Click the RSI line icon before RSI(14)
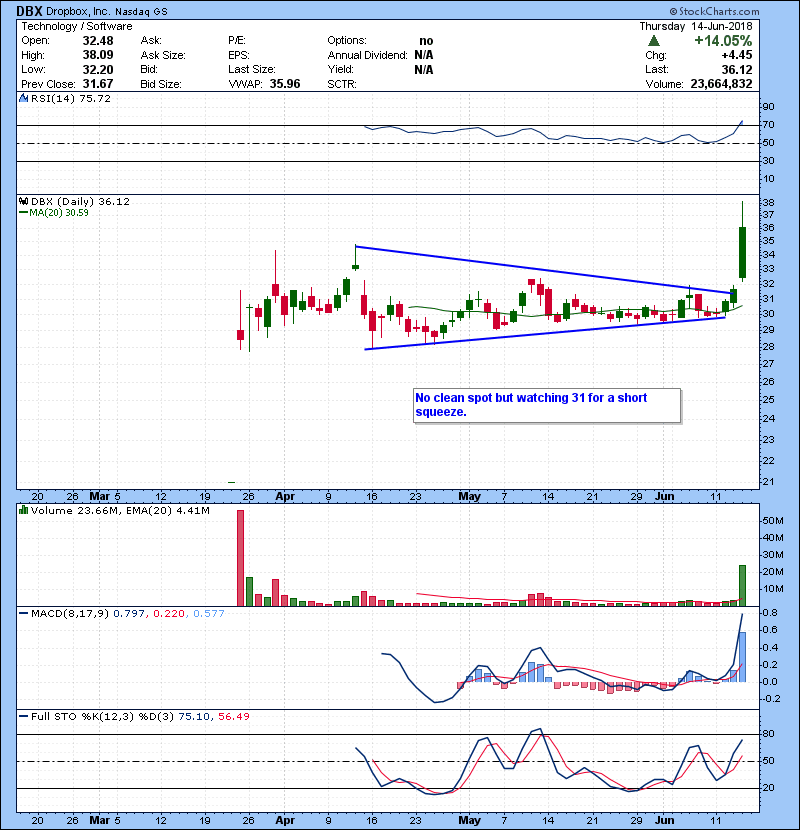This screenshot has width=800, height=830. click(x=23, y=98)
